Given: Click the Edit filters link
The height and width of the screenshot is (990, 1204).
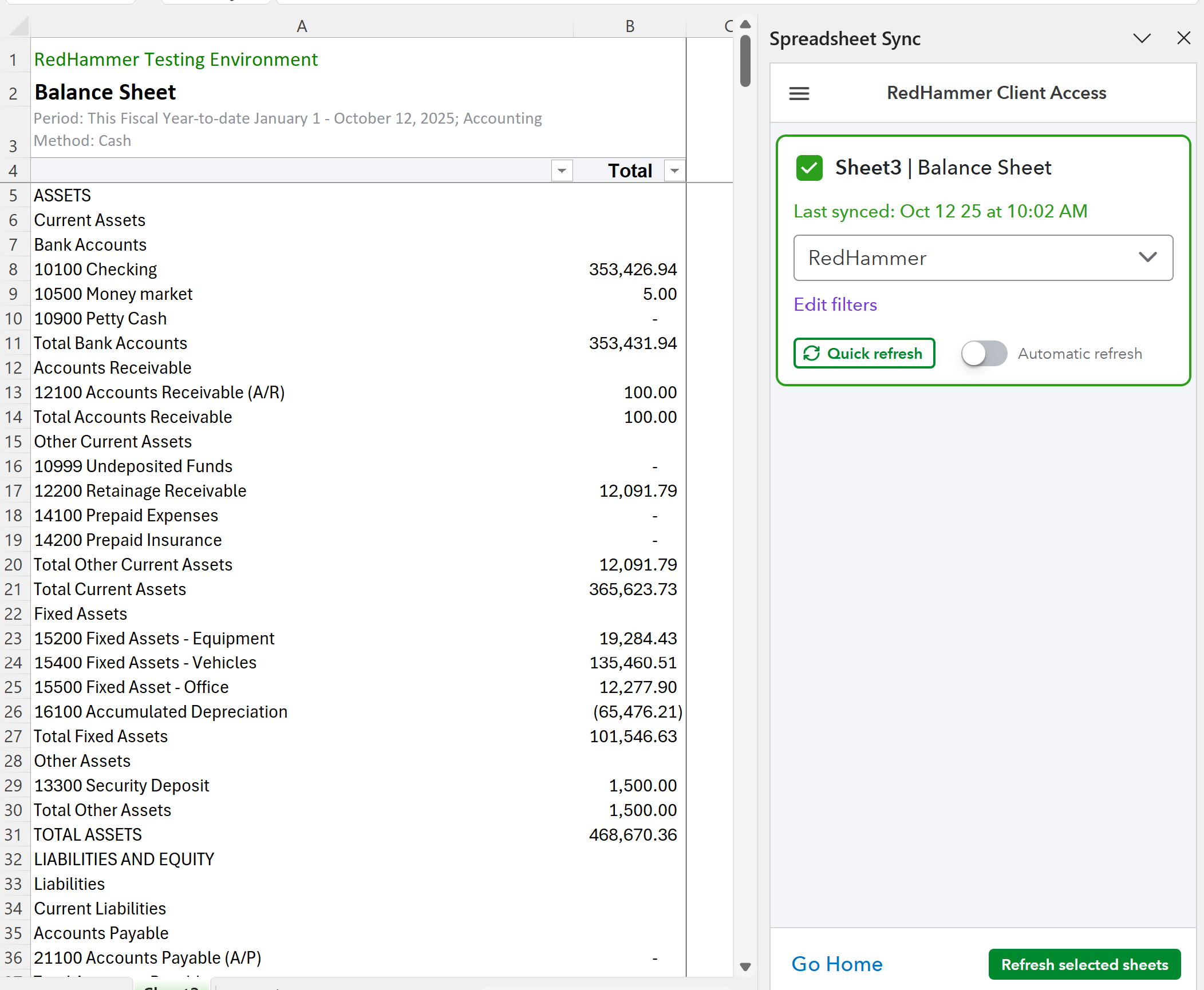Looking at the screenshot, I should [x=835, y=304].
